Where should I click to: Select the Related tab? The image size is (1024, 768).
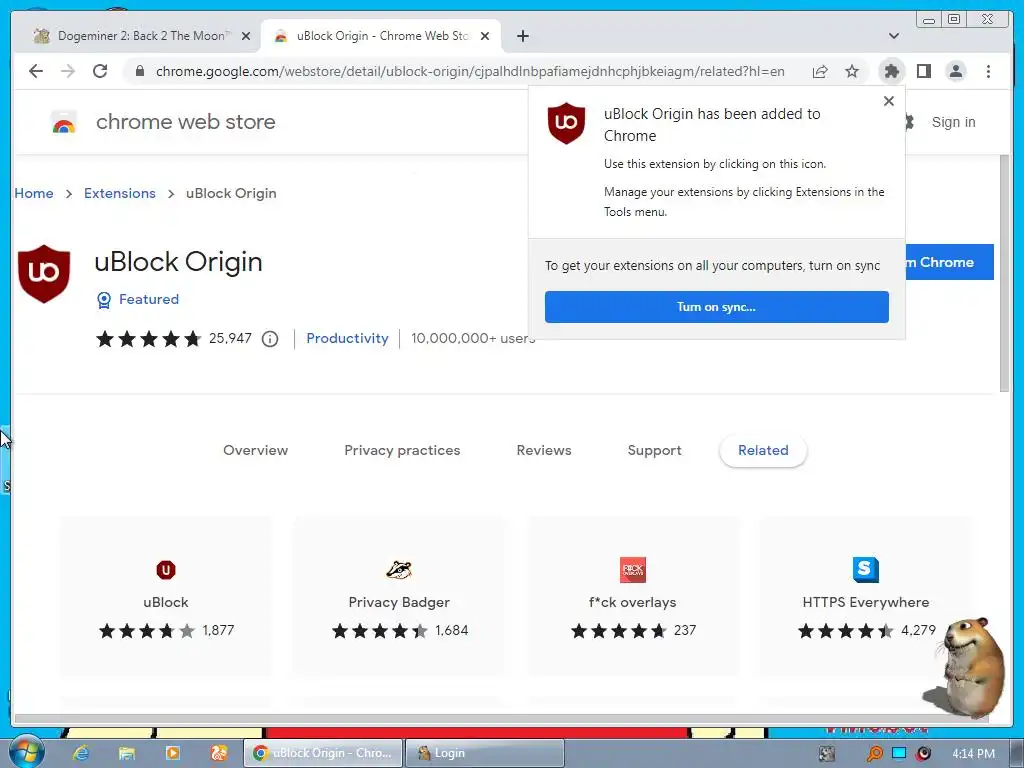(x=763, y=450)
